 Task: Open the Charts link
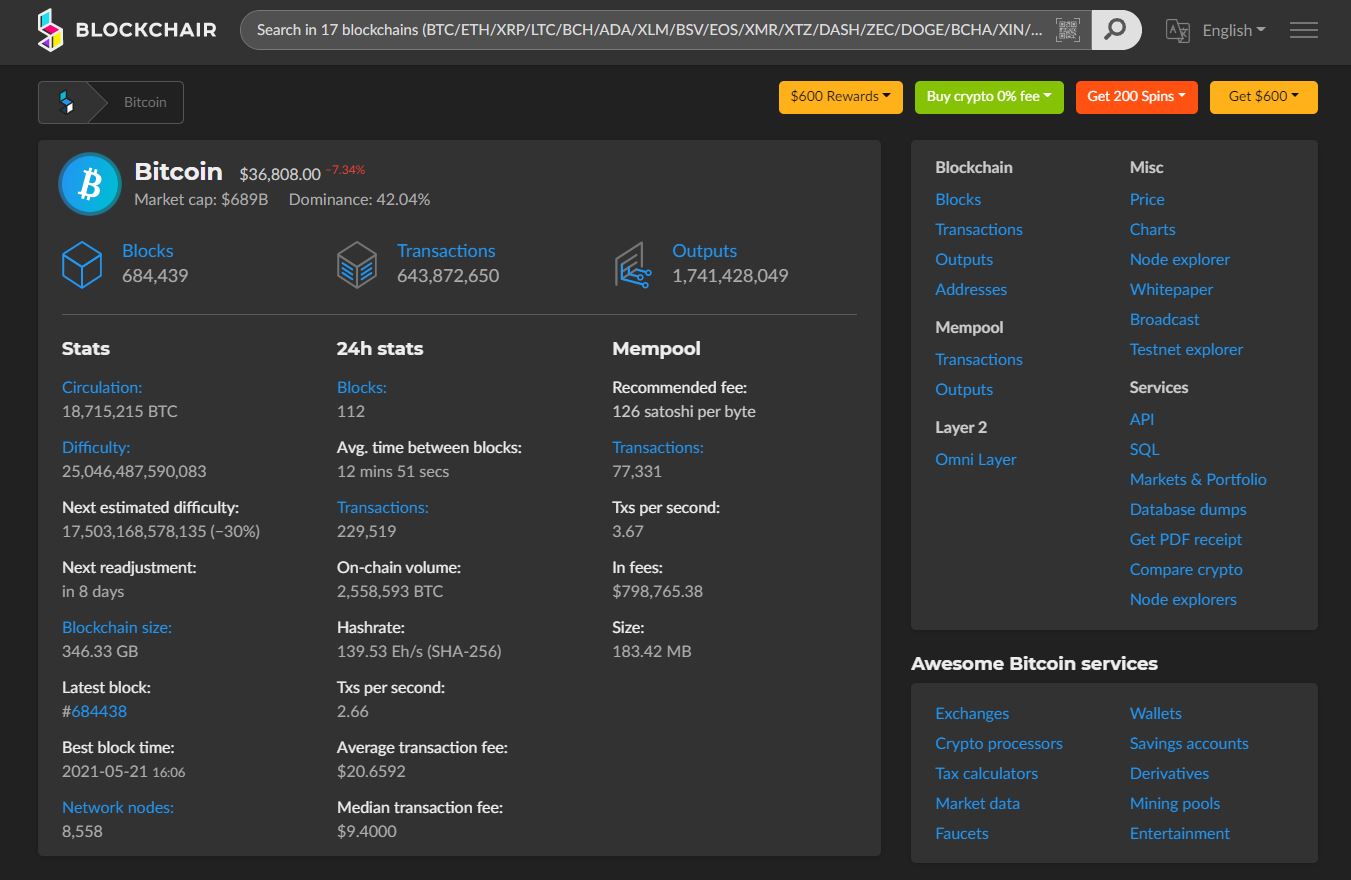click(1152, 229)
